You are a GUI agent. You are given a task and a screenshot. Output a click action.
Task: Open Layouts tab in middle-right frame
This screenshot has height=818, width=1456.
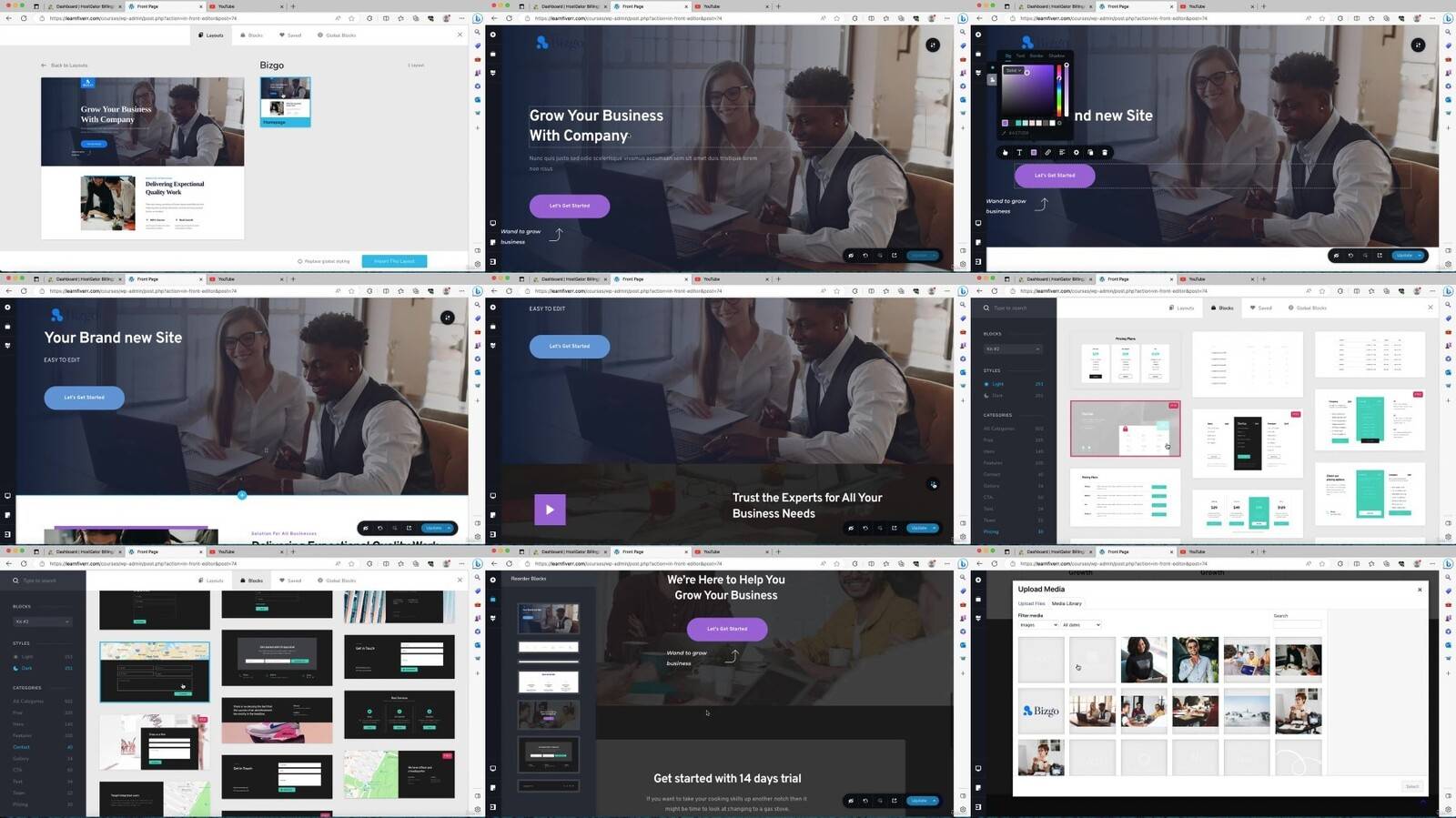pyautogui.click(x=1182, y=308)
